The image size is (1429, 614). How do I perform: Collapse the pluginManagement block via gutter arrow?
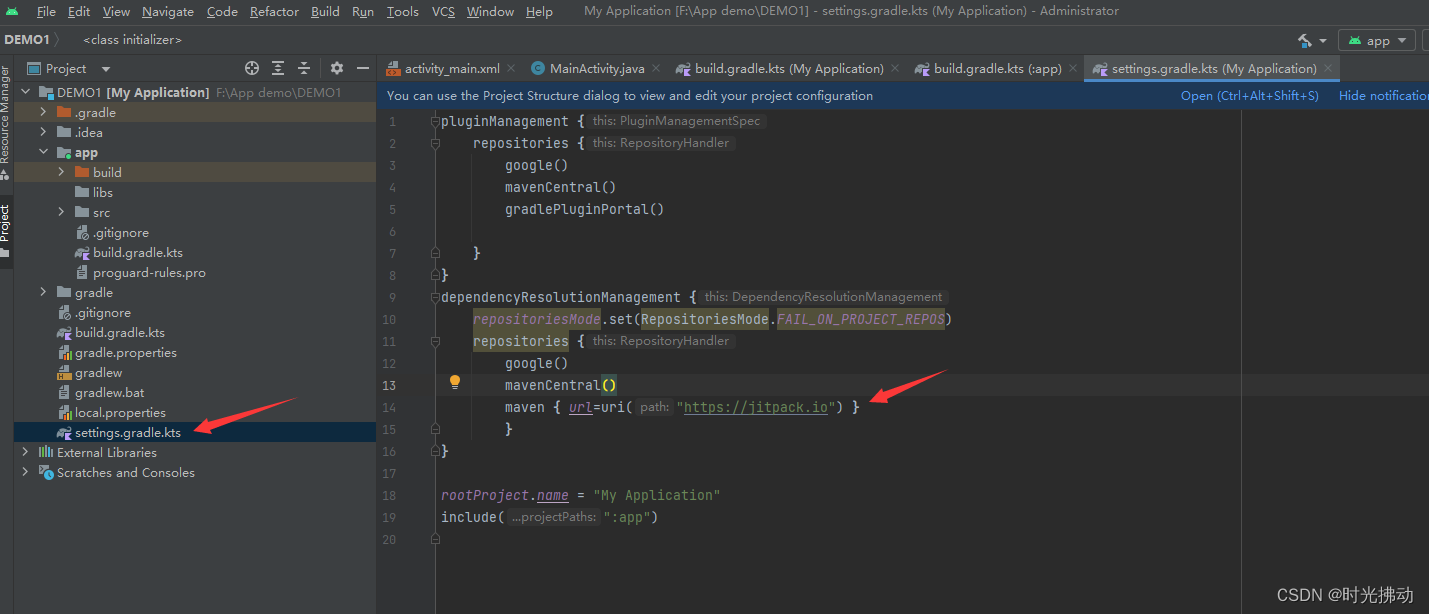[x=434, y=120]
